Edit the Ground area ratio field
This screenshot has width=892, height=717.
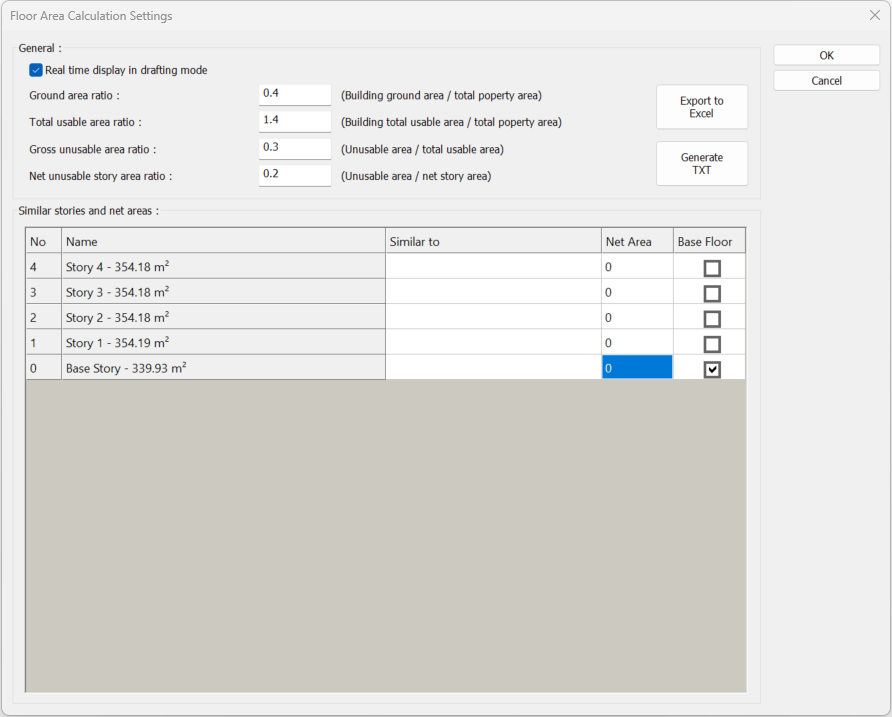pyautogui.click(x=294, y=94)
